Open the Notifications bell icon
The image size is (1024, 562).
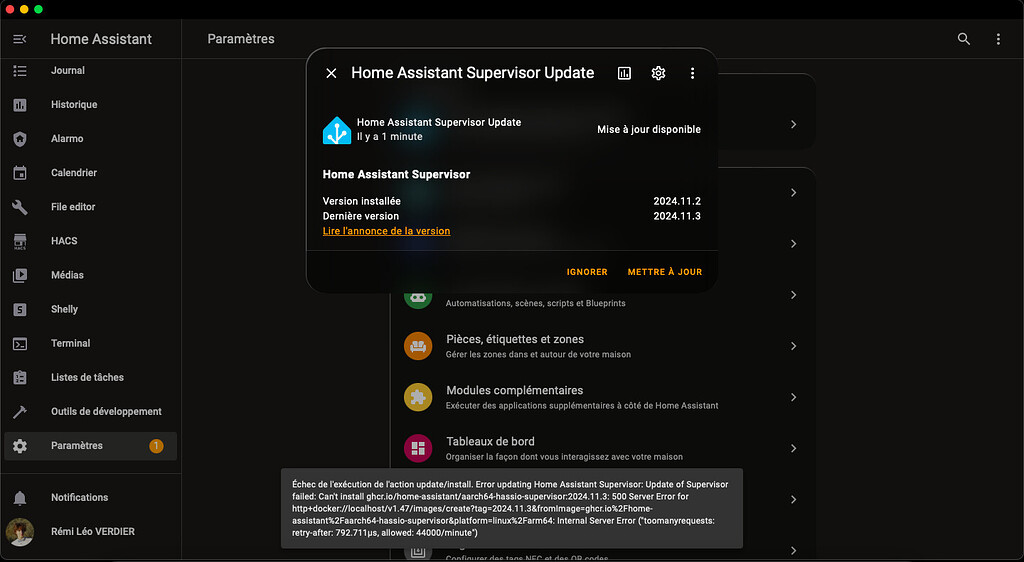20,497
